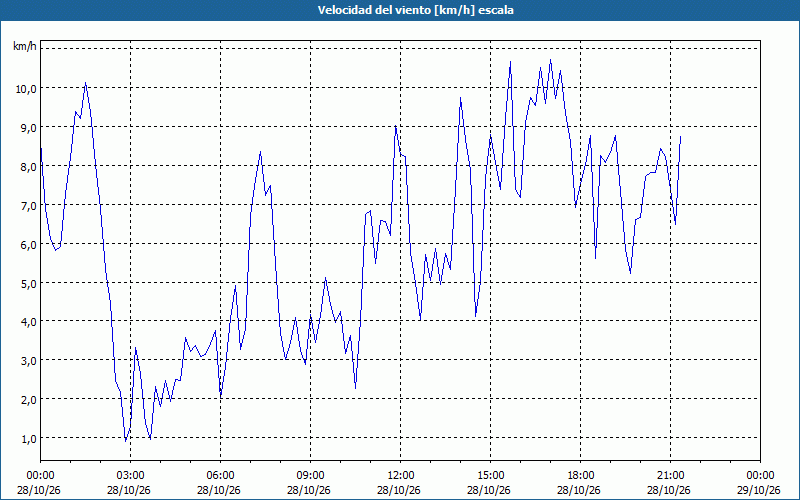The image size is (800, 500).
Task: Click the 1,0 y-axis label
Action: point(28,439)
